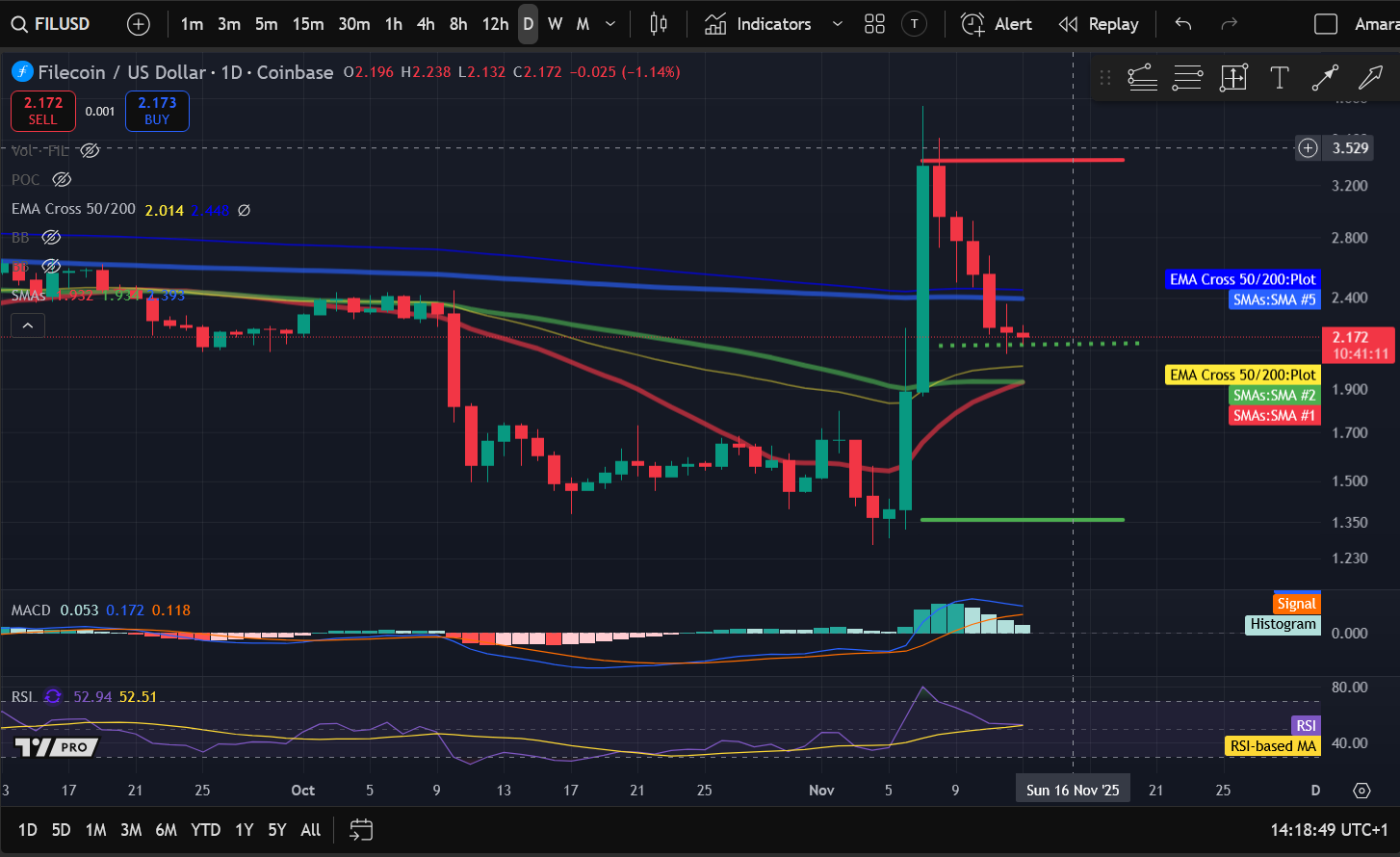
Task: Set the date range to 5Y
Action: pyautogui.click(x=277, y=829)
